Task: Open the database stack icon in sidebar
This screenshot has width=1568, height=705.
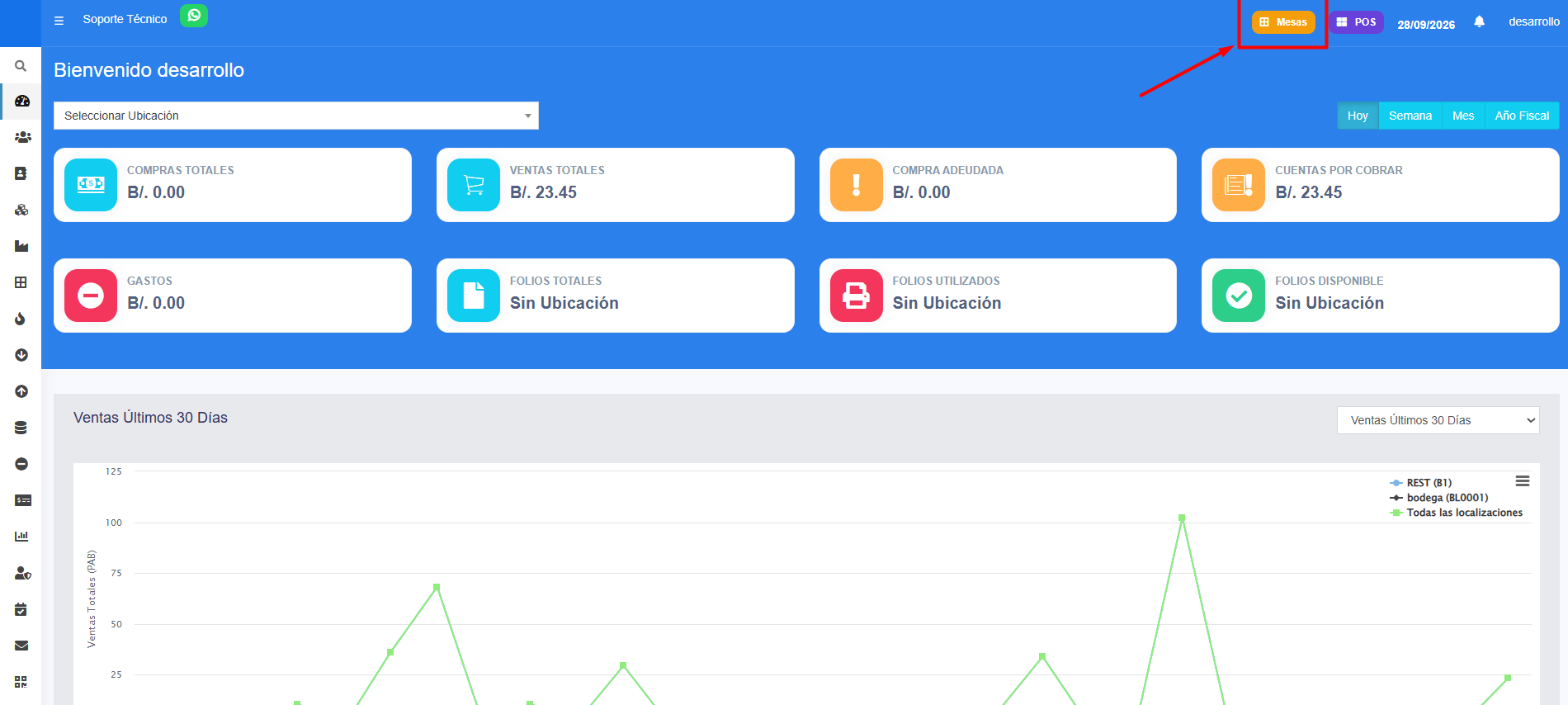Action: [21, 428]
